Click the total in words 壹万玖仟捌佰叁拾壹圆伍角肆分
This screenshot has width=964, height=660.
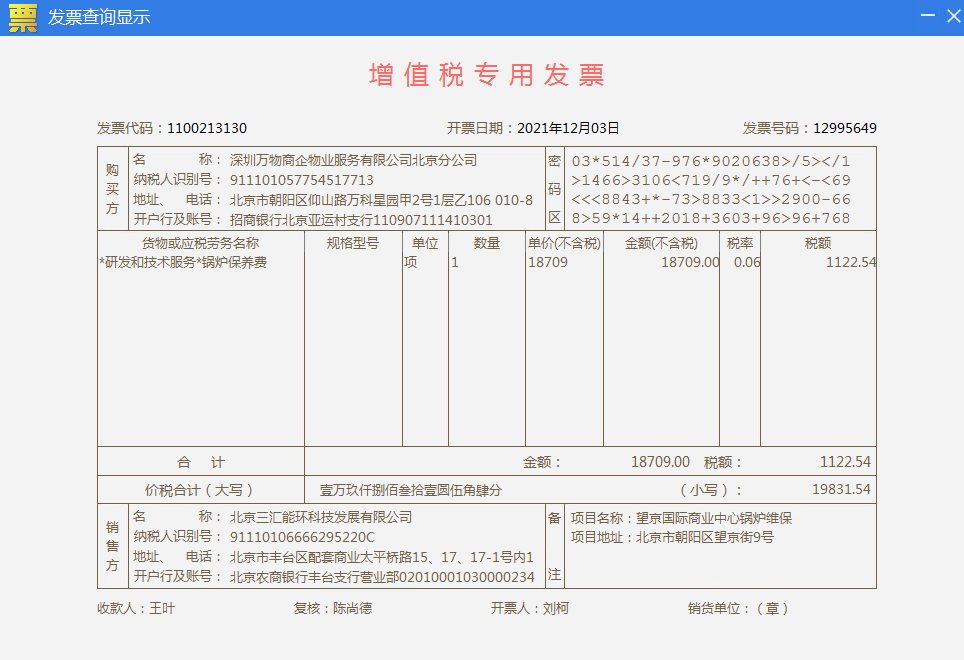(x=410, y=490)
